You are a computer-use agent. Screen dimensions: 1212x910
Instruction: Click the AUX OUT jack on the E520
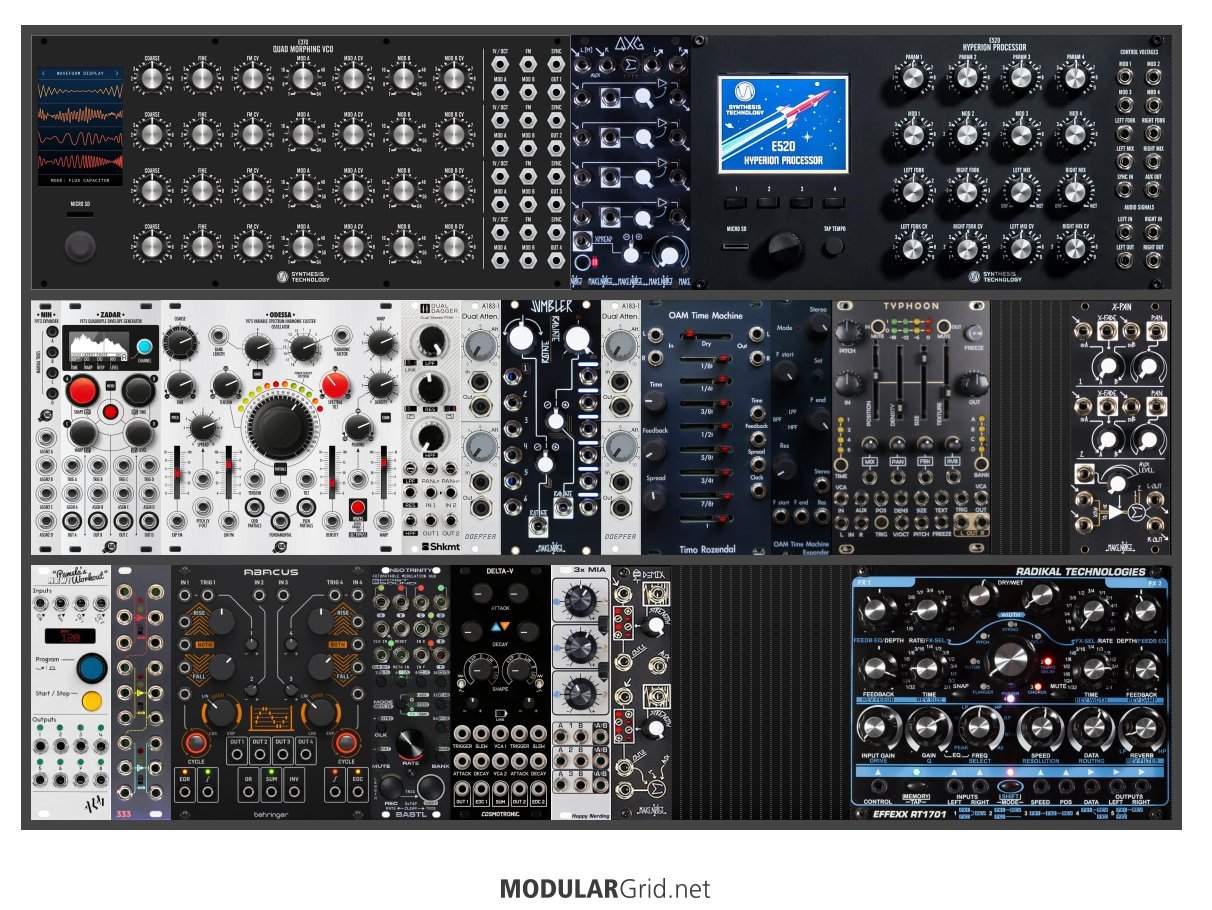point(1153,190)
